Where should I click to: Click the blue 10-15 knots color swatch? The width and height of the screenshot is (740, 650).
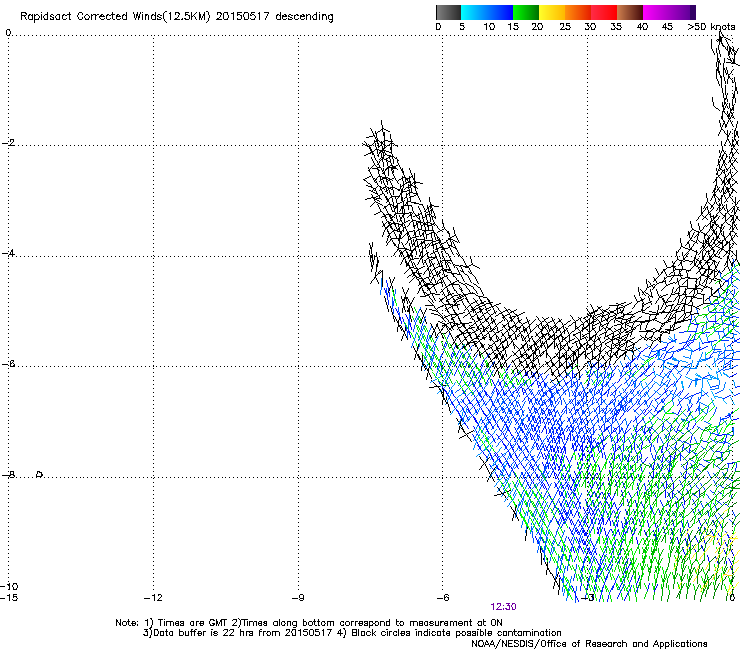click(x=500, y=12)
